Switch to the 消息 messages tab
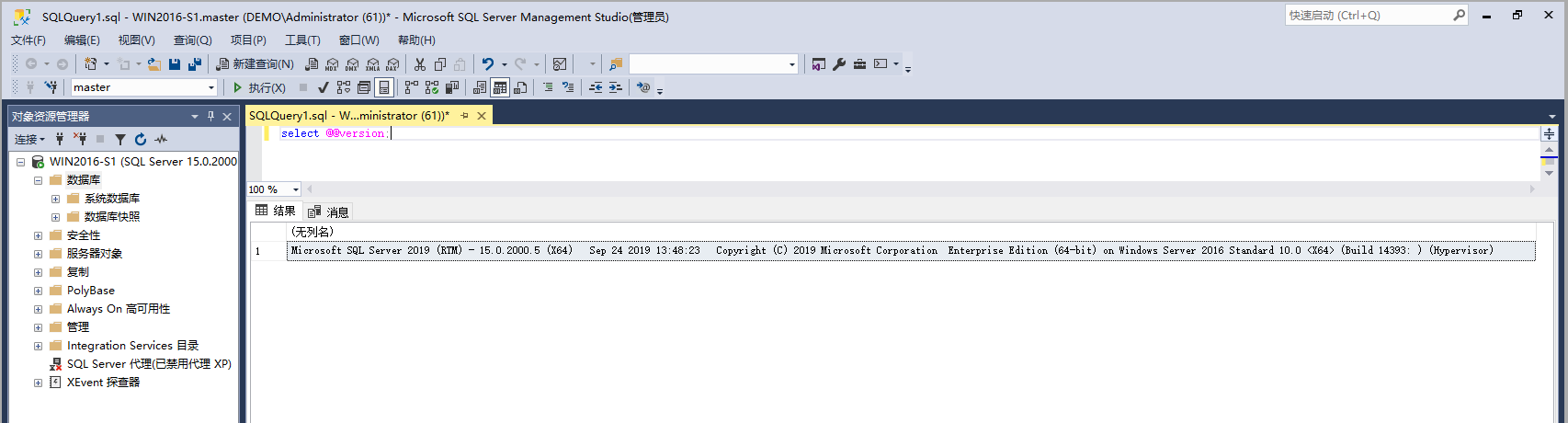The image size is (1568, 423). coord(329,211)
